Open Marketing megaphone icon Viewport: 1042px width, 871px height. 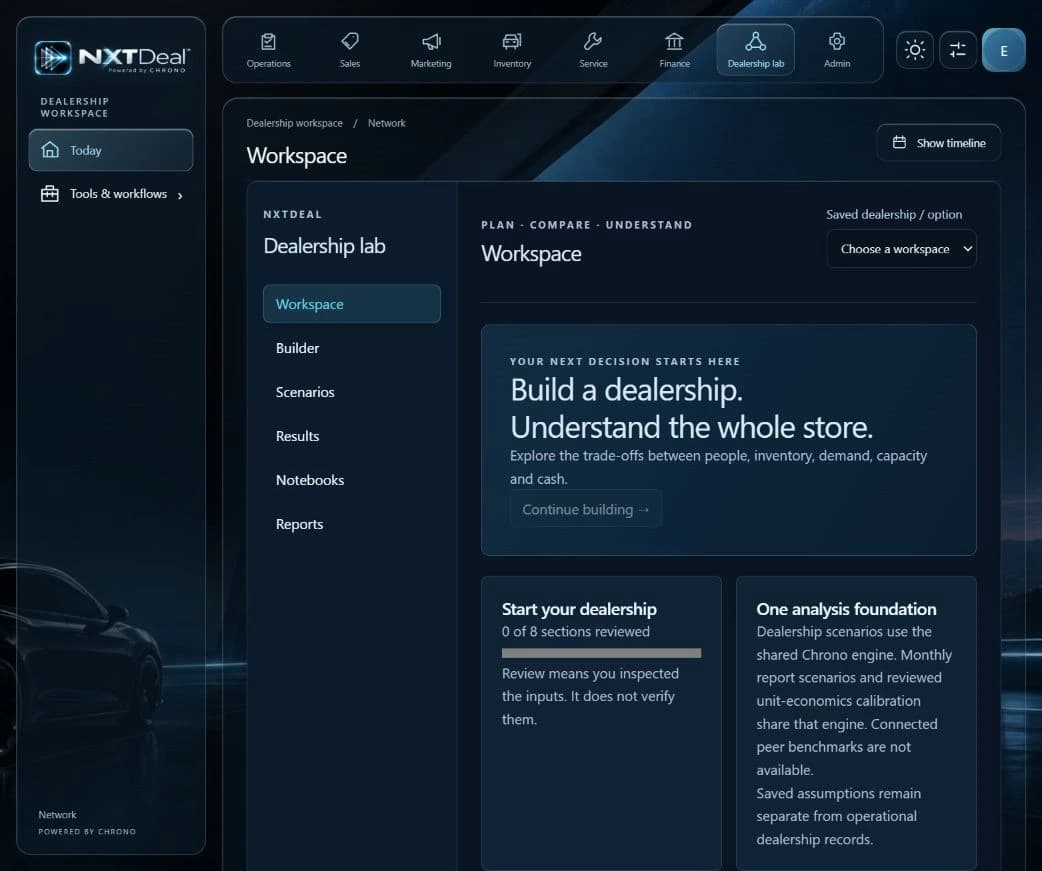tap(431, 42)
